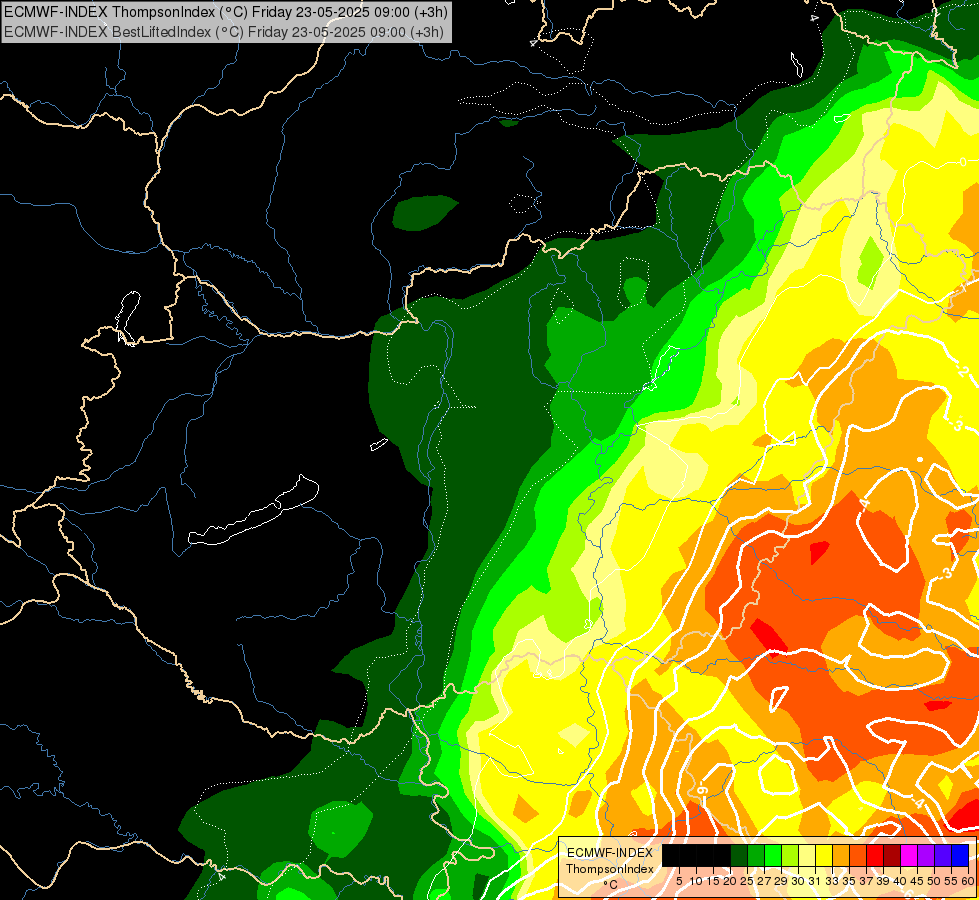Viewport: 979px width, 900px height.
Task: Click the legend scale value '15'
Action: click(713, 881)
